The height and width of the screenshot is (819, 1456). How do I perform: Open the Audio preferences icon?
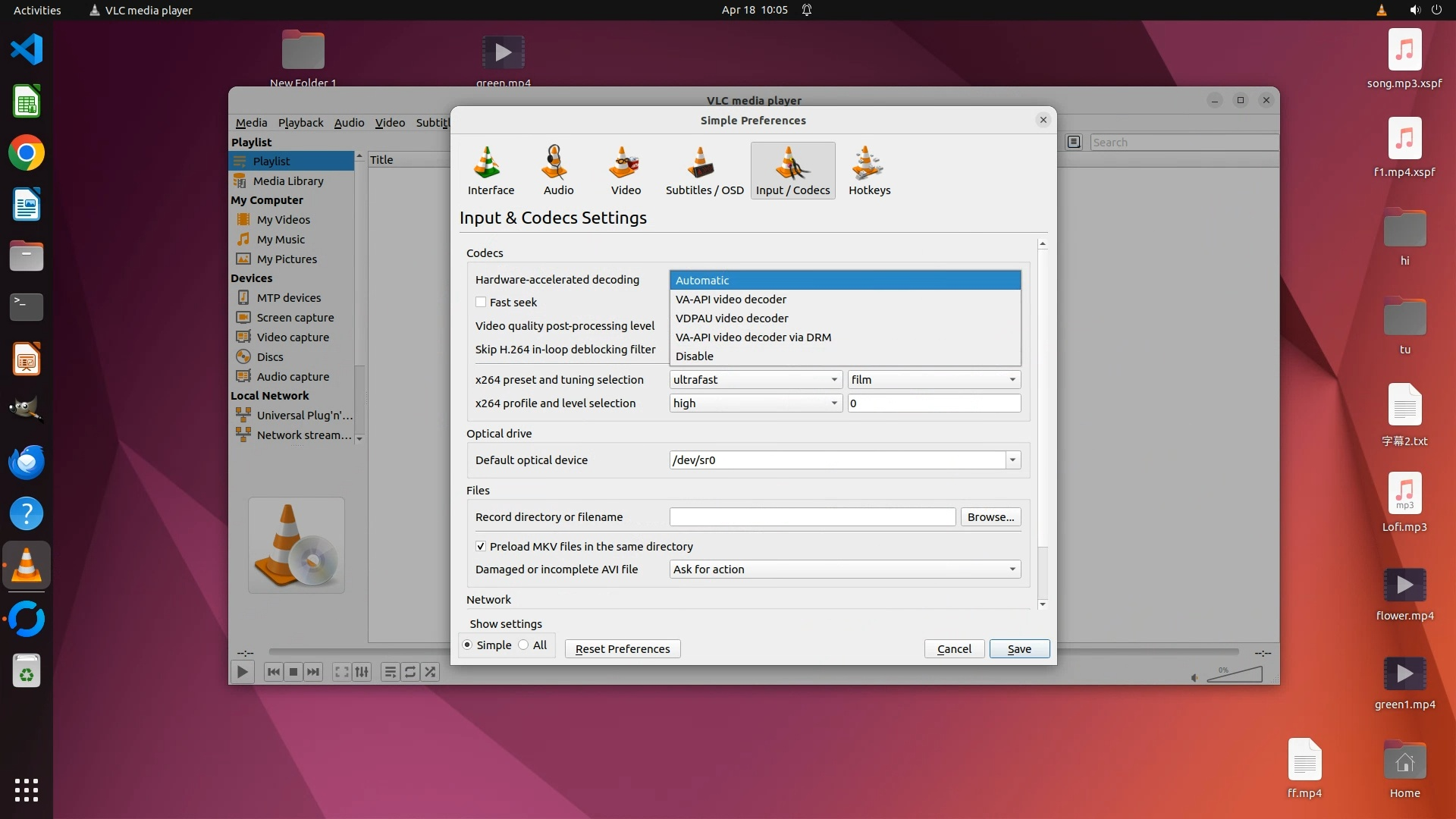(x=558, y=171)
